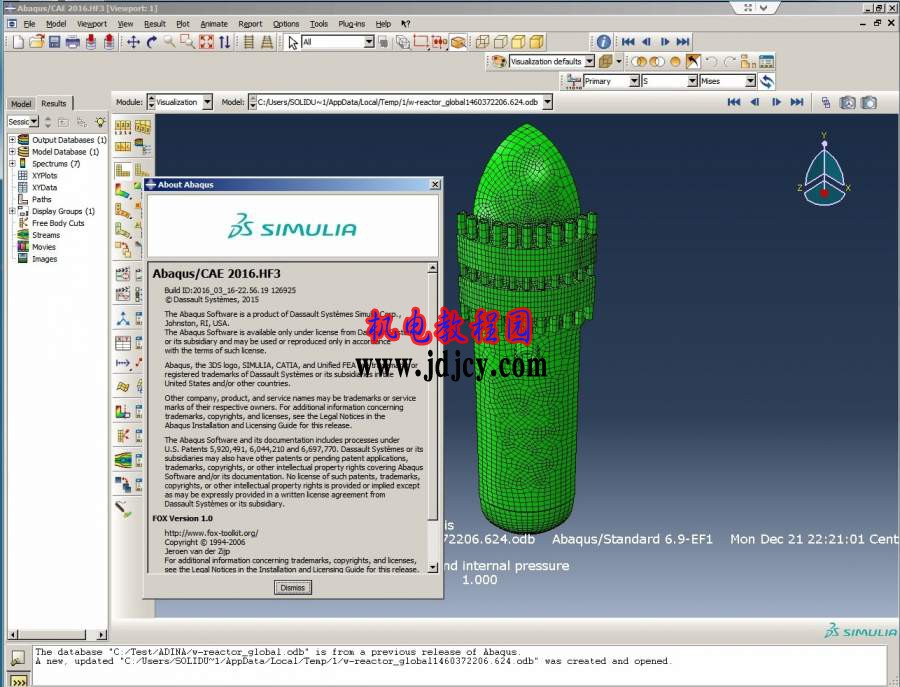
Task: Switch to the Model tab
Action: (x=21, y=103)
